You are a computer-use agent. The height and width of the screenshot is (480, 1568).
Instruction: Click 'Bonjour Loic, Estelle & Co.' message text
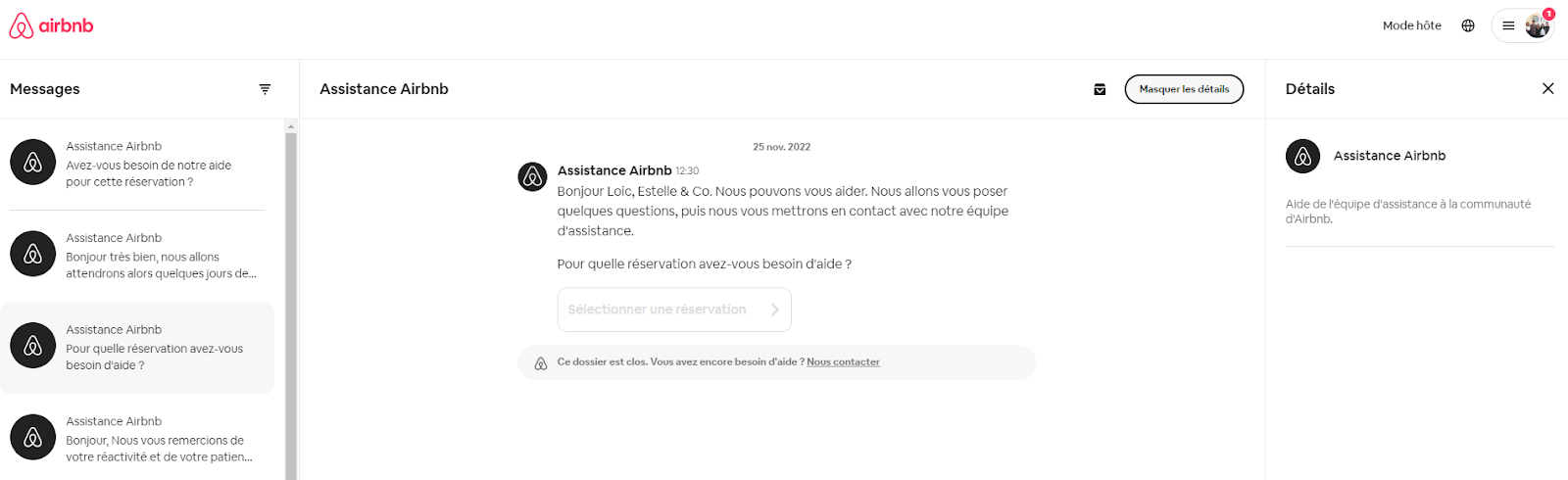pyautogui.click(x=782, y=211)
